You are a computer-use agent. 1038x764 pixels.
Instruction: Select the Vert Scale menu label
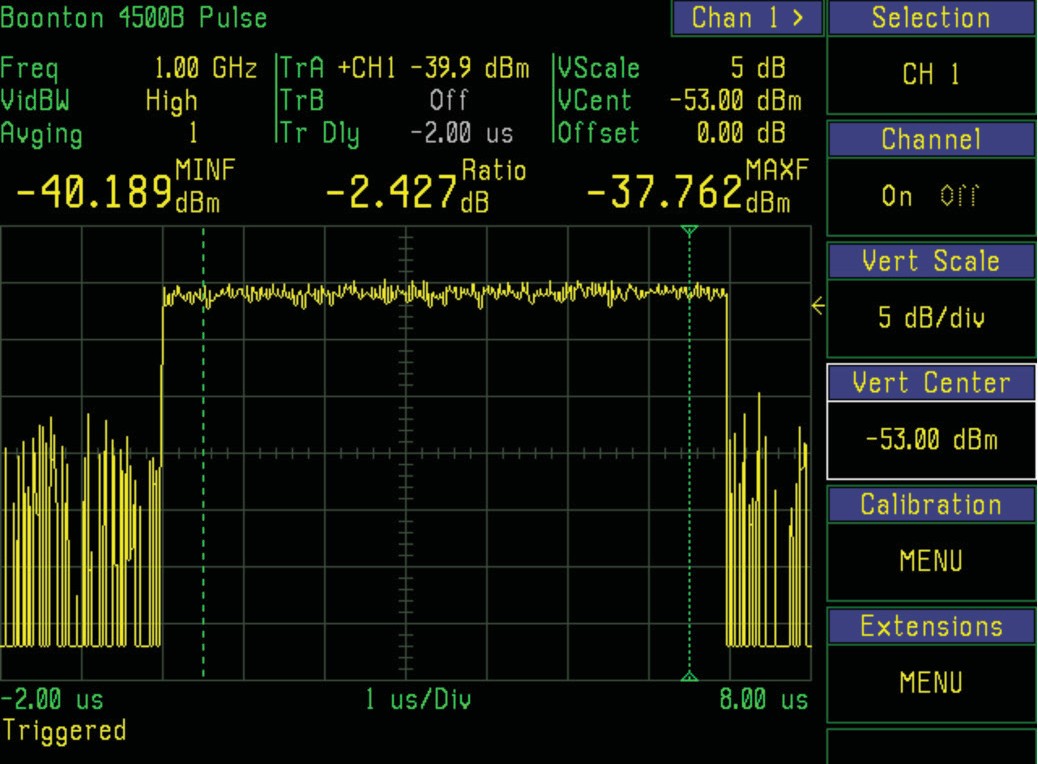tap(931, 261)
